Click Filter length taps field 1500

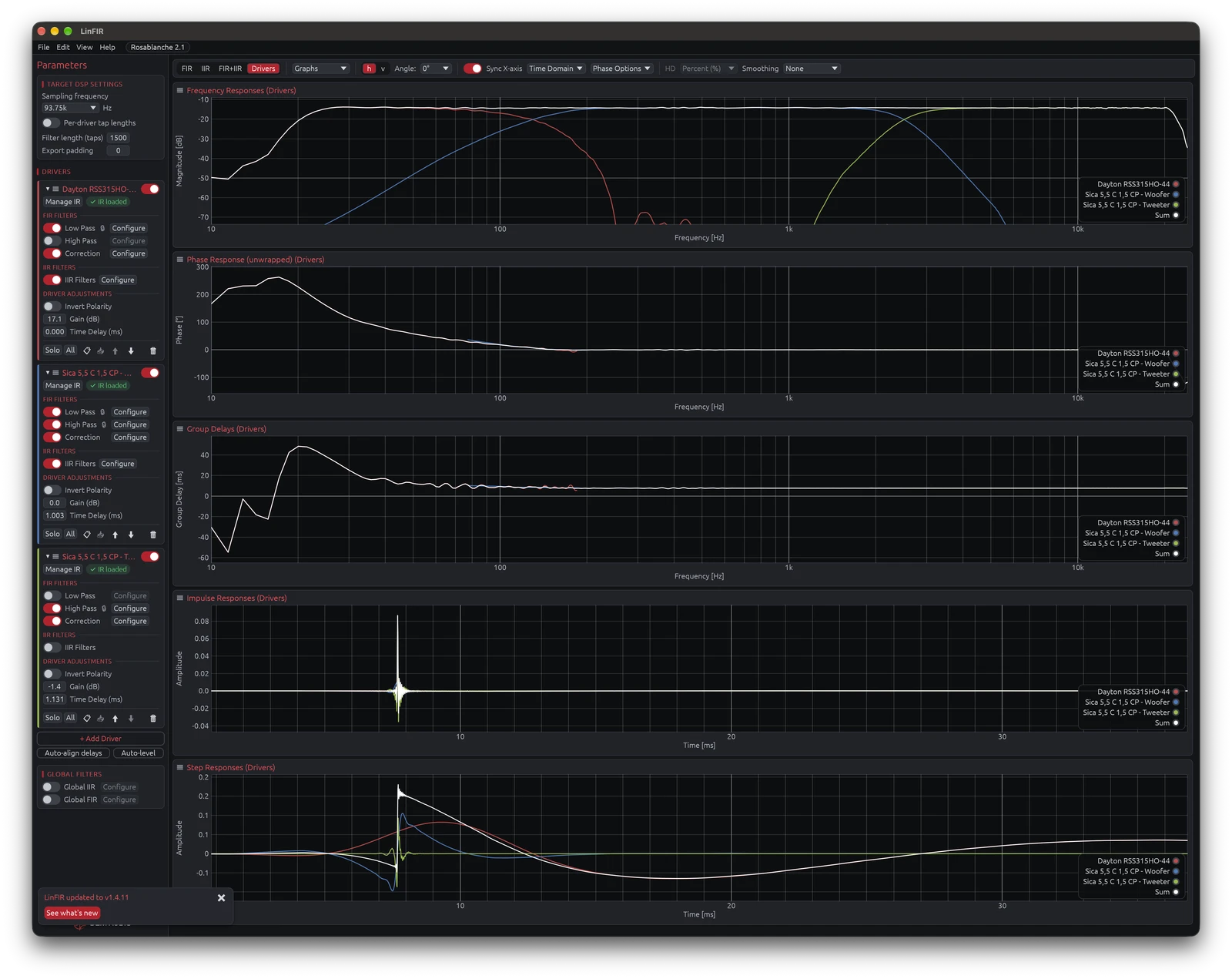(119, 138)
